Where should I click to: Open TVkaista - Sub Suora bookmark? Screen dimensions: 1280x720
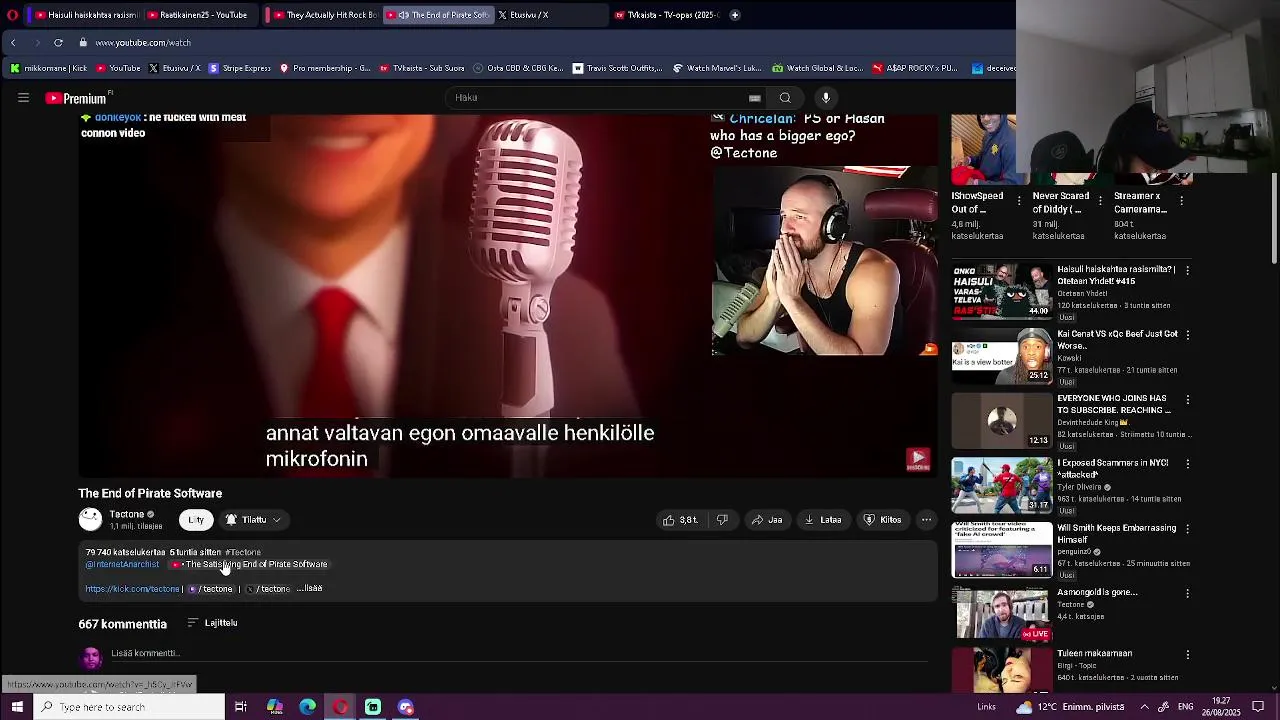tap(421, 68)
